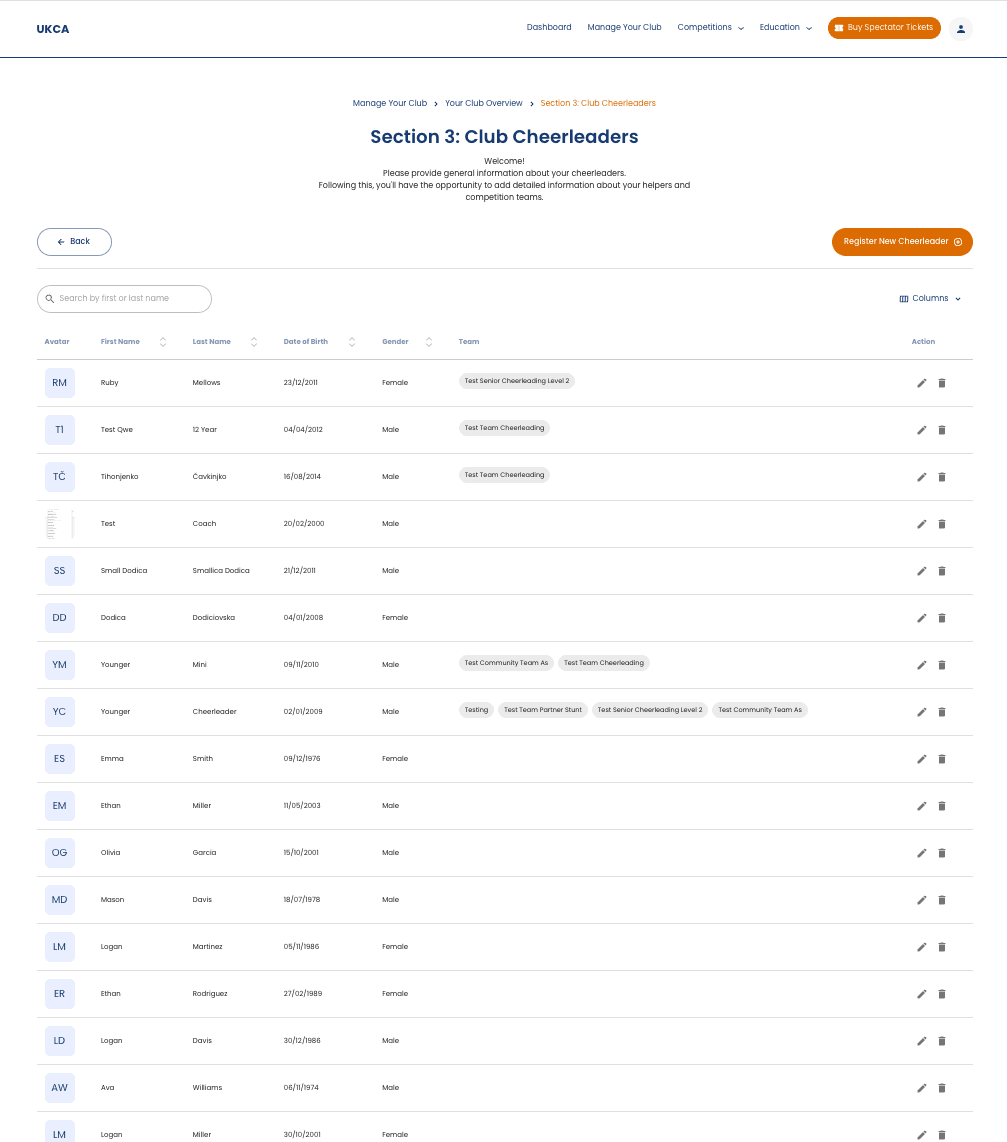This screenshot has height=1142, width=1007.
Task: Delete Emma Smith's record
Action: coord(941,759)
